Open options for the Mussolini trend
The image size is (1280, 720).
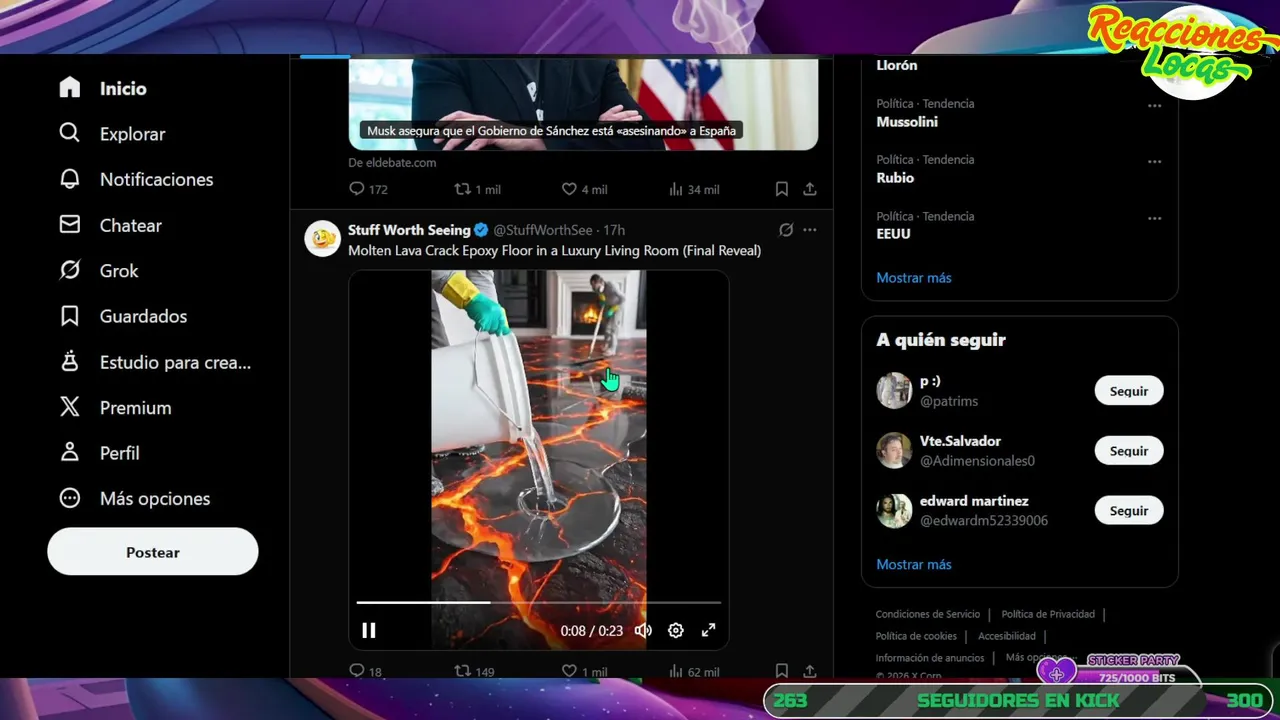(x=1155, y=105)
